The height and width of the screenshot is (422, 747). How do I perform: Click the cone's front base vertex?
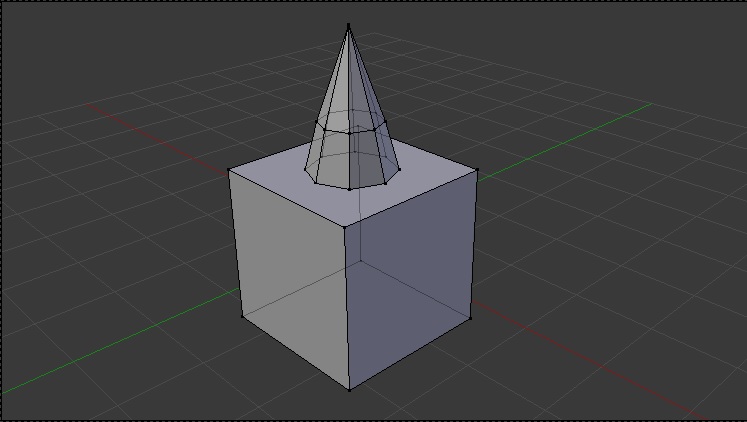point(349,188)
